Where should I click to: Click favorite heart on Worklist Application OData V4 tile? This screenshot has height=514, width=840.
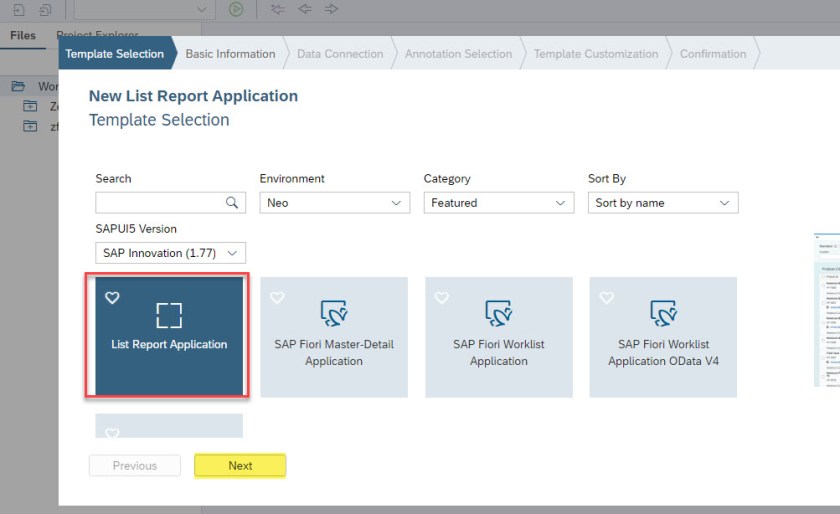pos(606,298)
